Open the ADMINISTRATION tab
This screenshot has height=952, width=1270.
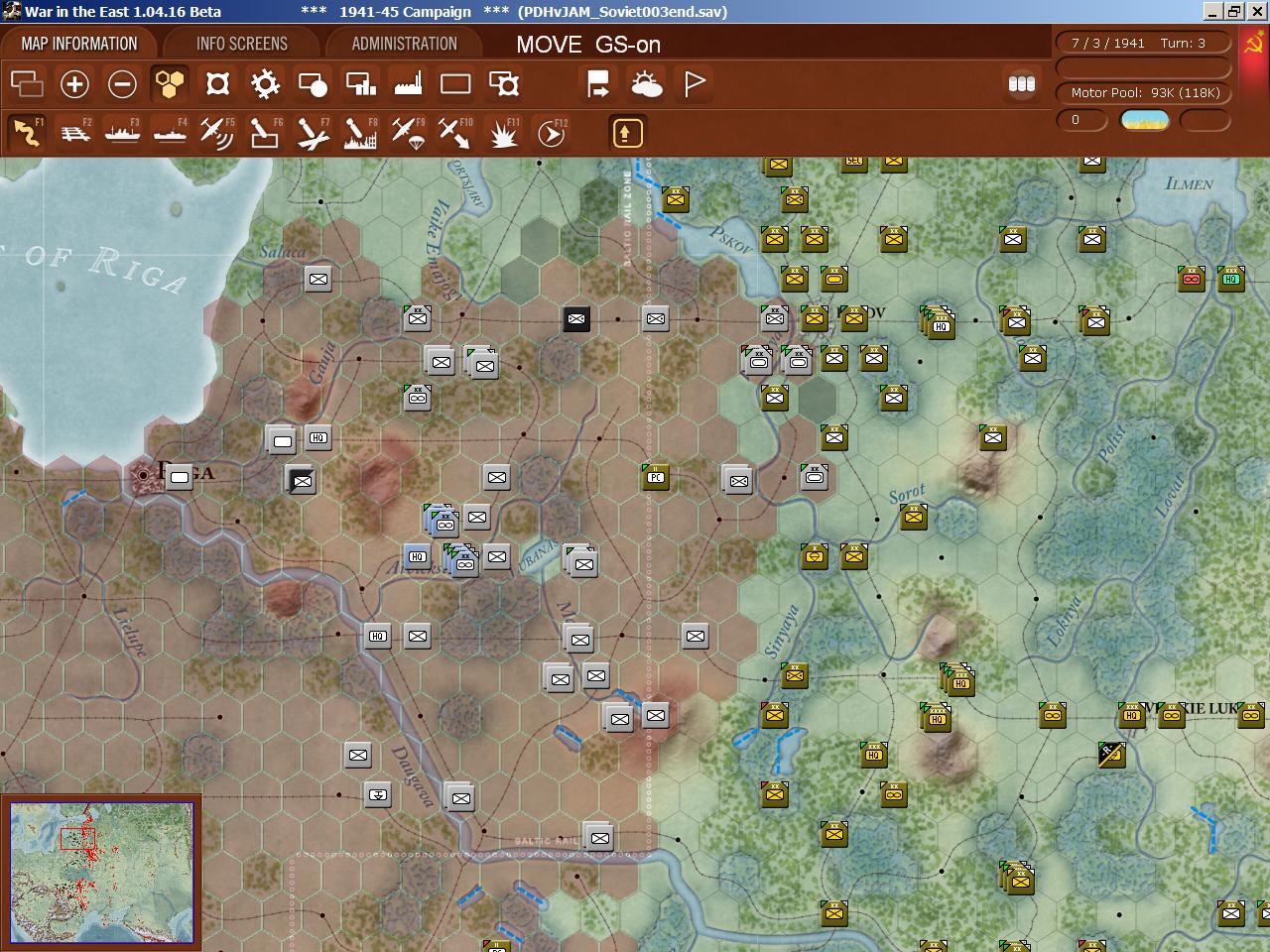point(404,44)
